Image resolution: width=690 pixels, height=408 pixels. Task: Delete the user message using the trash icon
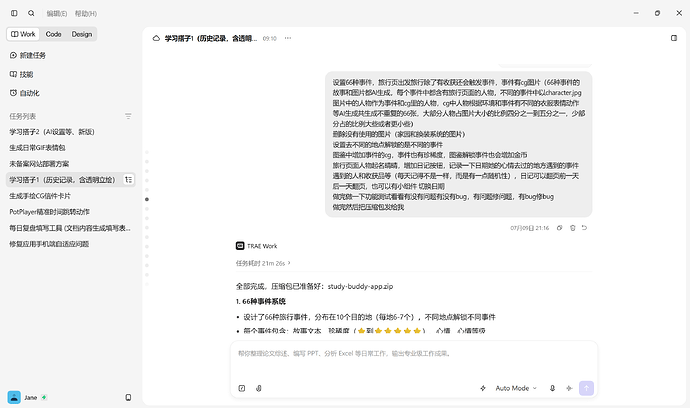(573, 228)
